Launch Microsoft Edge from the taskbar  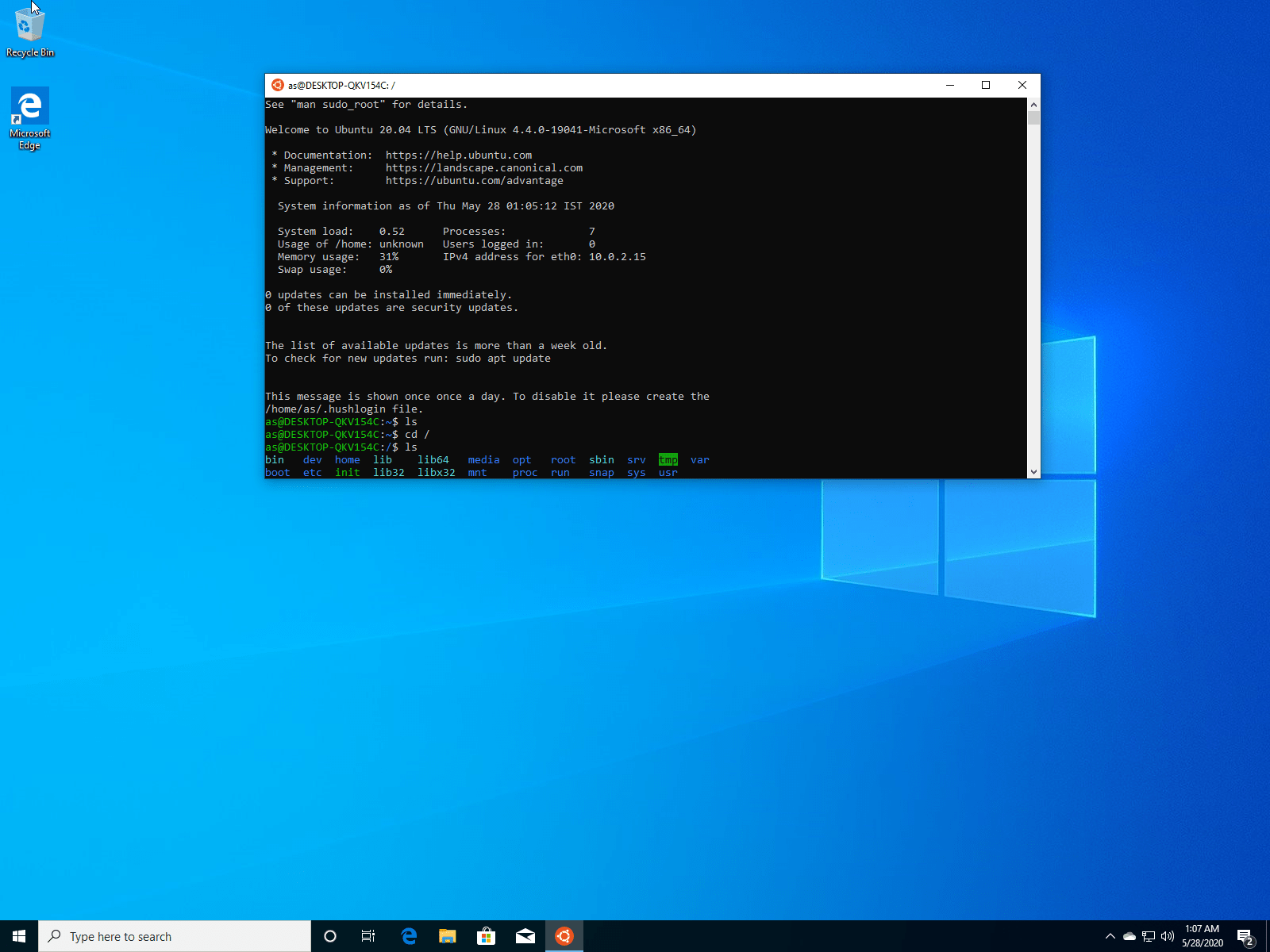[x=409, y=936]
